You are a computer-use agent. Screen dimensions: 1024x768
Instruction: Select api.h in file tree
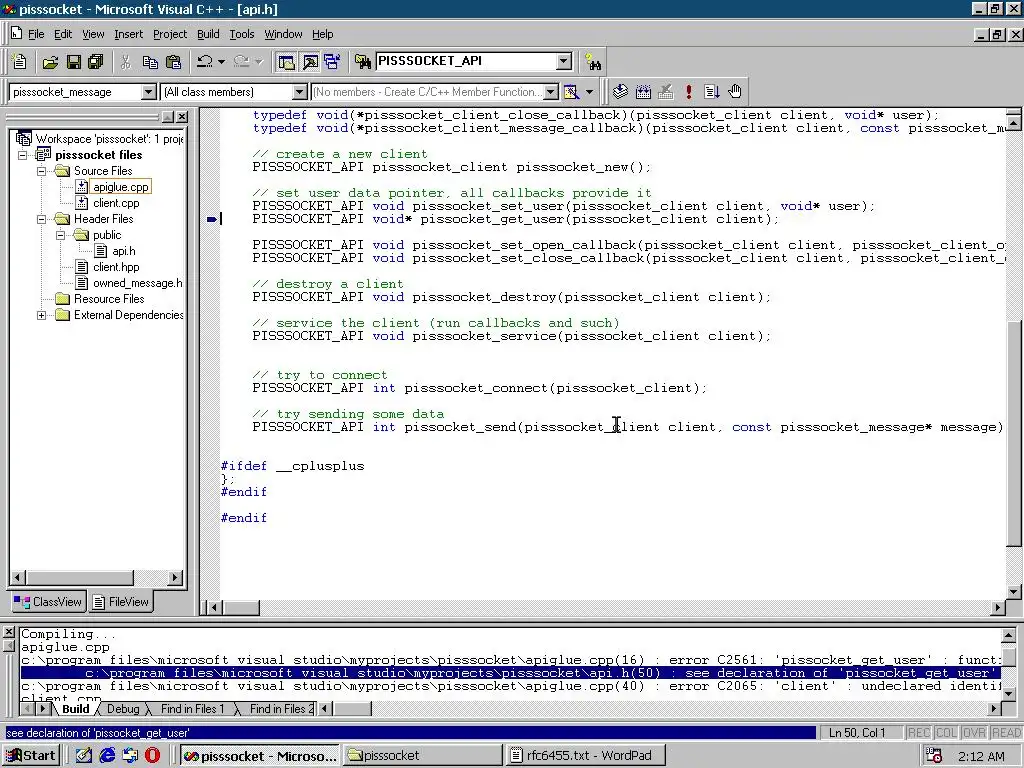point(123,251)
